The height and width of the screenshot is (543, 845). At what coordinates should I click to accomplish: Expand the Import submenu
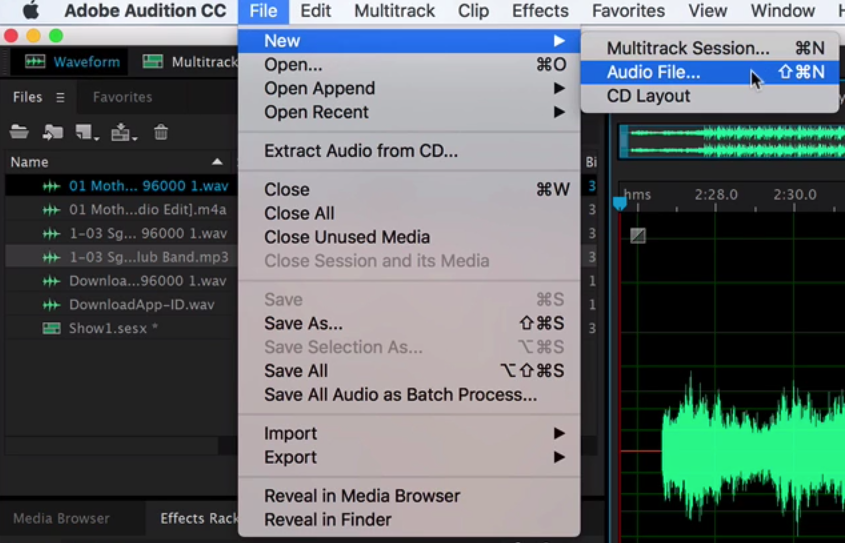tap(409, 433)
